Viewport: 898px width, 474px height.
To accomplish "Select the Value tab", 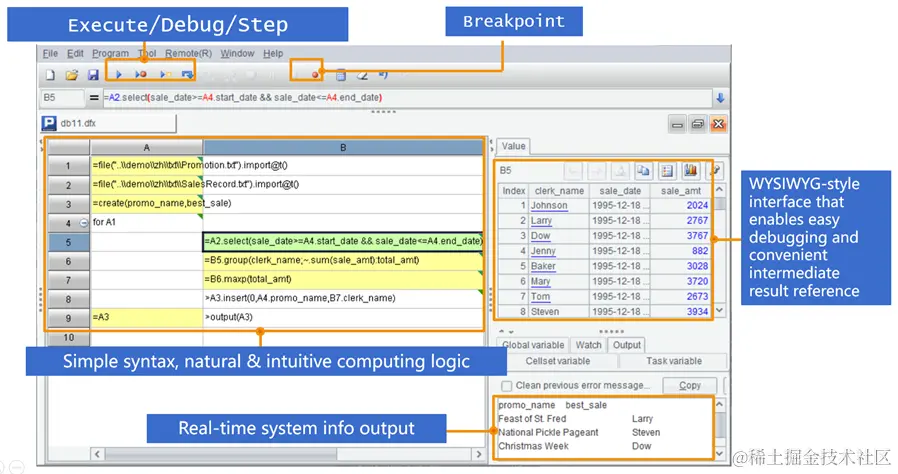I will pos(513,146).
